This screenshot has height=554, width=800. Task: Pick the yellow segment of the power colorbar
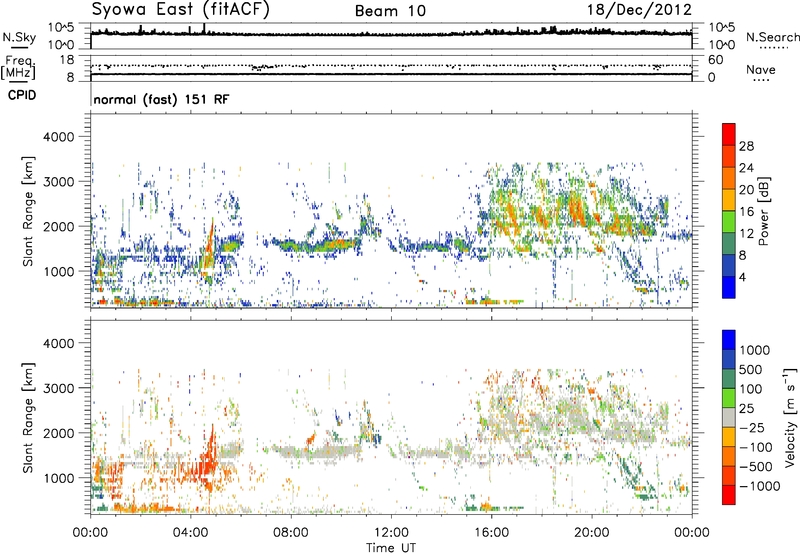point(729,199)
